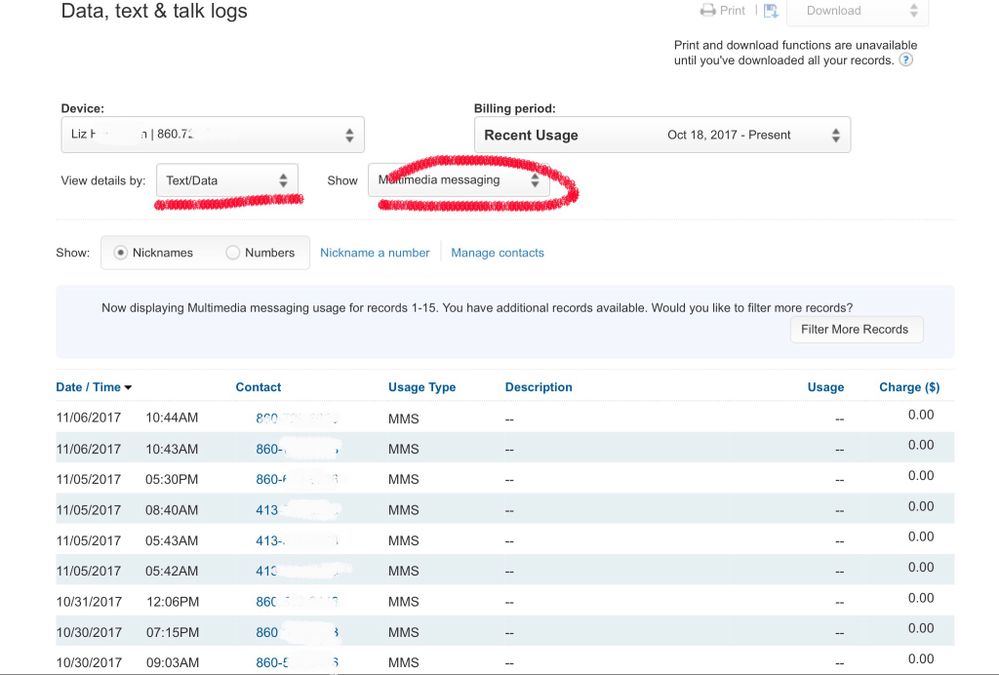Click the printer icon next to Print
This screenshot has width=999, height=675.
pos(708,11)
